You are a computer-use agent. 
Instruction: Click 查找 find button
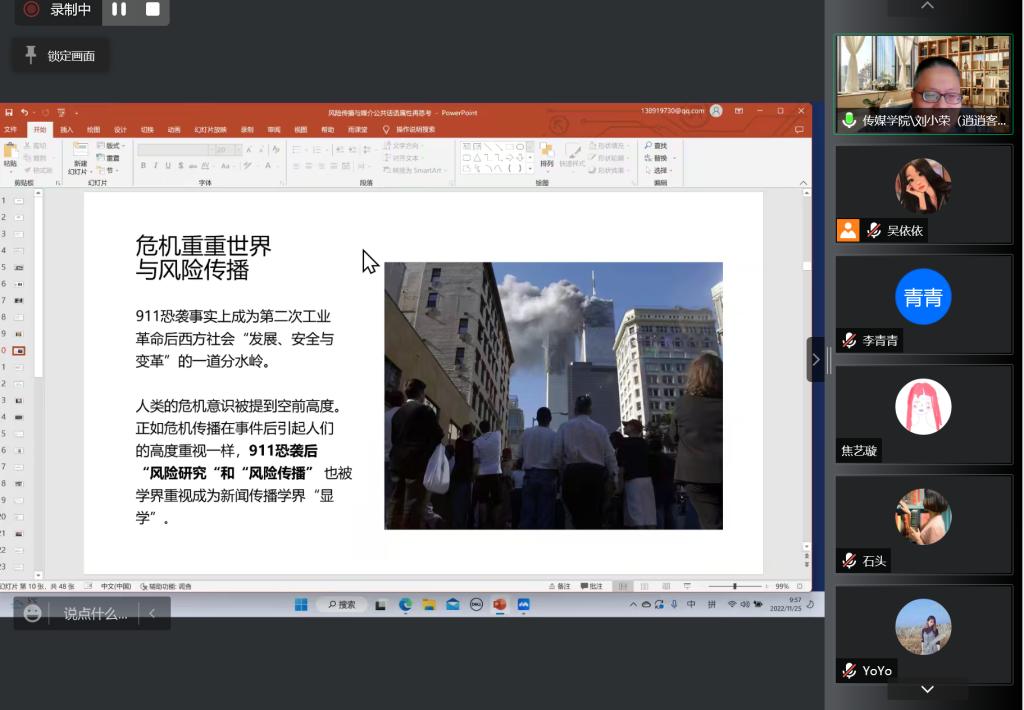[x=656, y=146]
